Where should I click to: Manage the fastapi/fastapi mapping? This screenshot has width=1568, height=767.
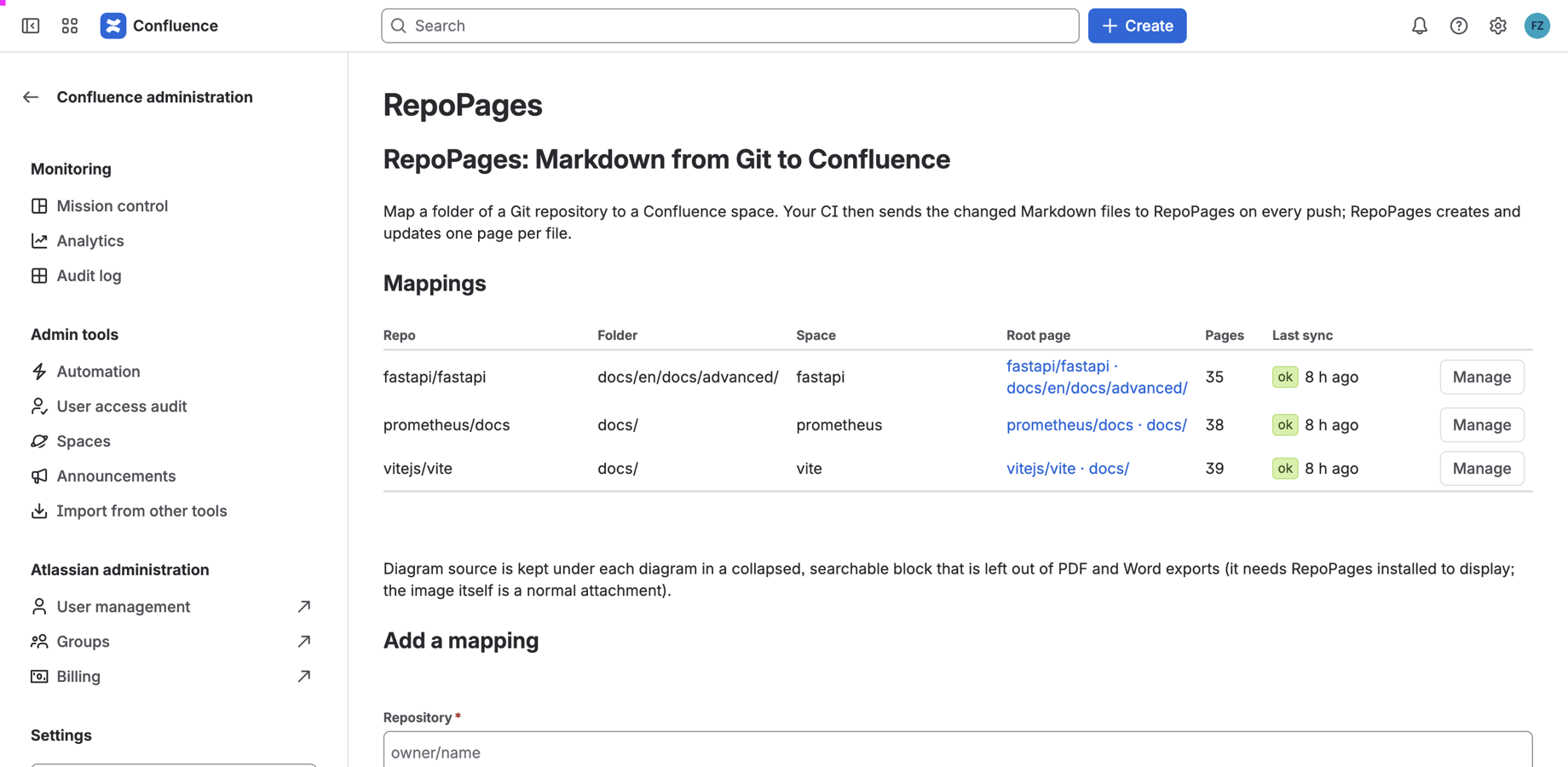pos(1481,377)
